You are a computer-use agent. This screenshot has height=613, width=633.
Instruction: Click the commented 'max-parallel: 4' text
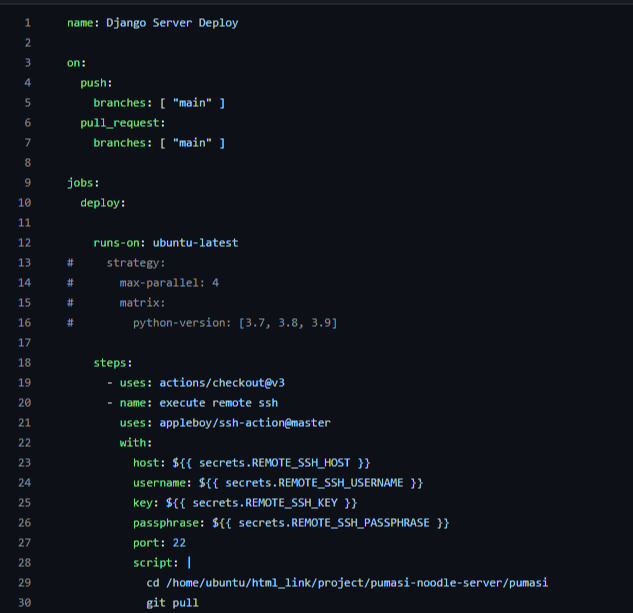click(169, 283)
